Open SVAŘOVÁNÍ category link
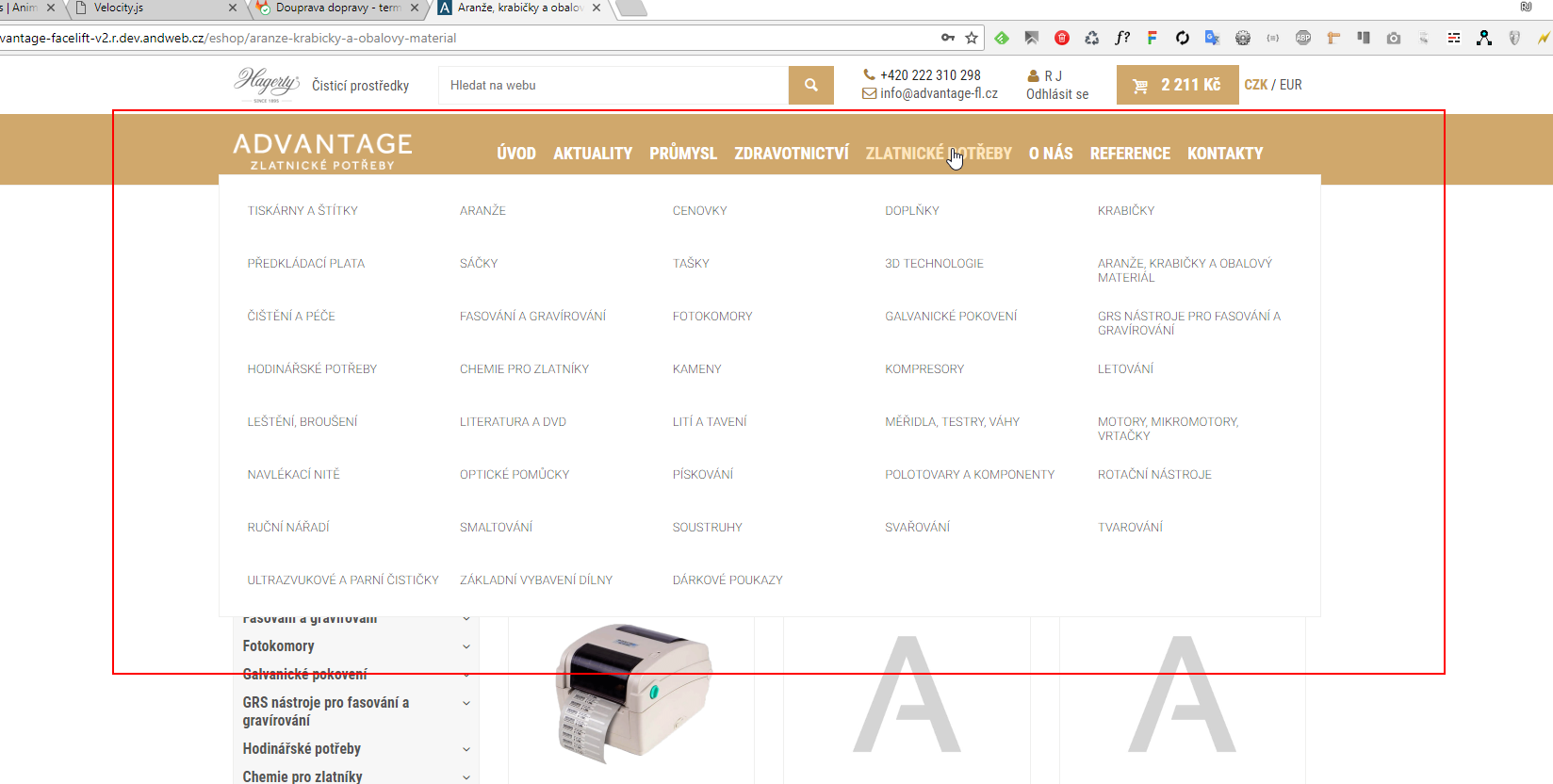Image resolution: width=1553 pixels, height=784 pixels. click(x=917, y=527)
